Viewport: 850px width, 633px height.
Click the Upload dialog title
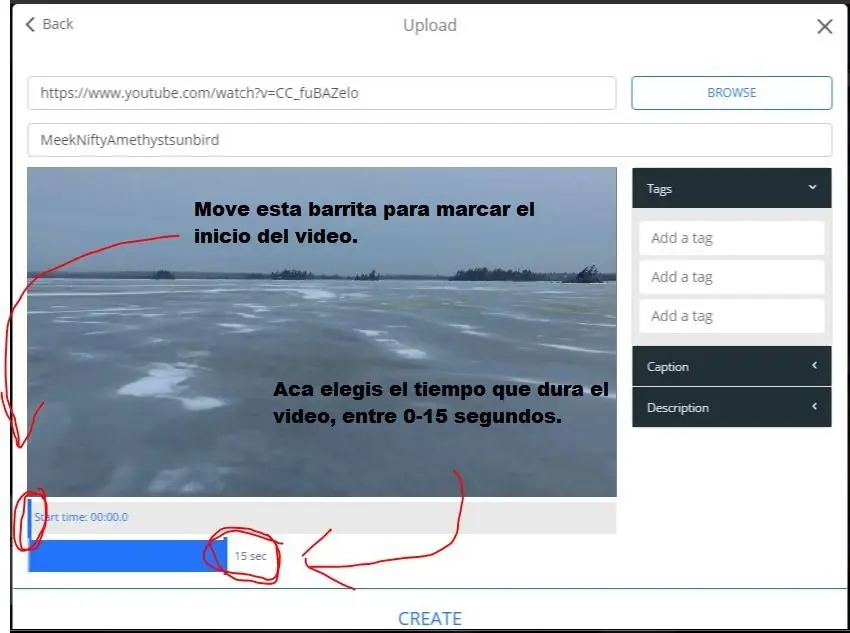(x=430, y=25)
